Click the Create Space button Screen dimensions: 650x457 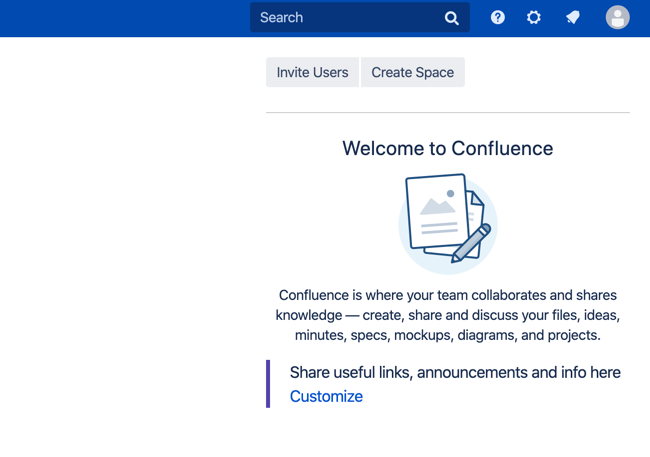[x=413, y=72]
